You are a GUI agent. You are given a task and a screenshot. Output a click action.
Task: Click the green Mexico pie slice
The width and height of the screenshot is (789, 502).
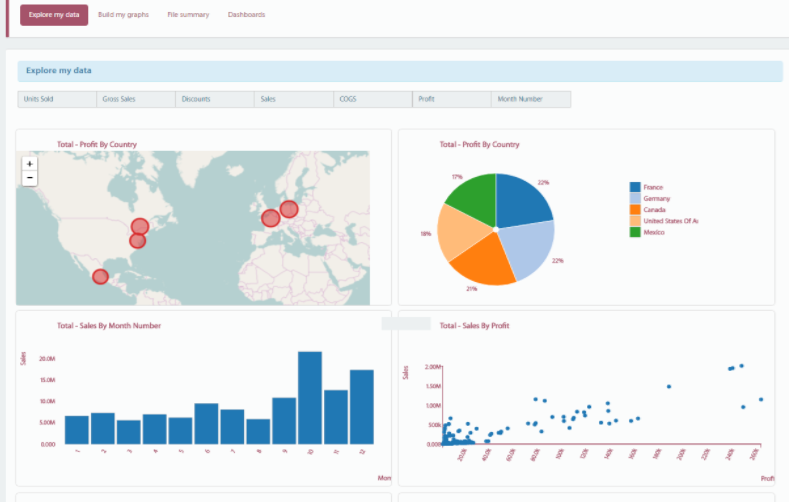pyautogui.click(x=476, y=199)
